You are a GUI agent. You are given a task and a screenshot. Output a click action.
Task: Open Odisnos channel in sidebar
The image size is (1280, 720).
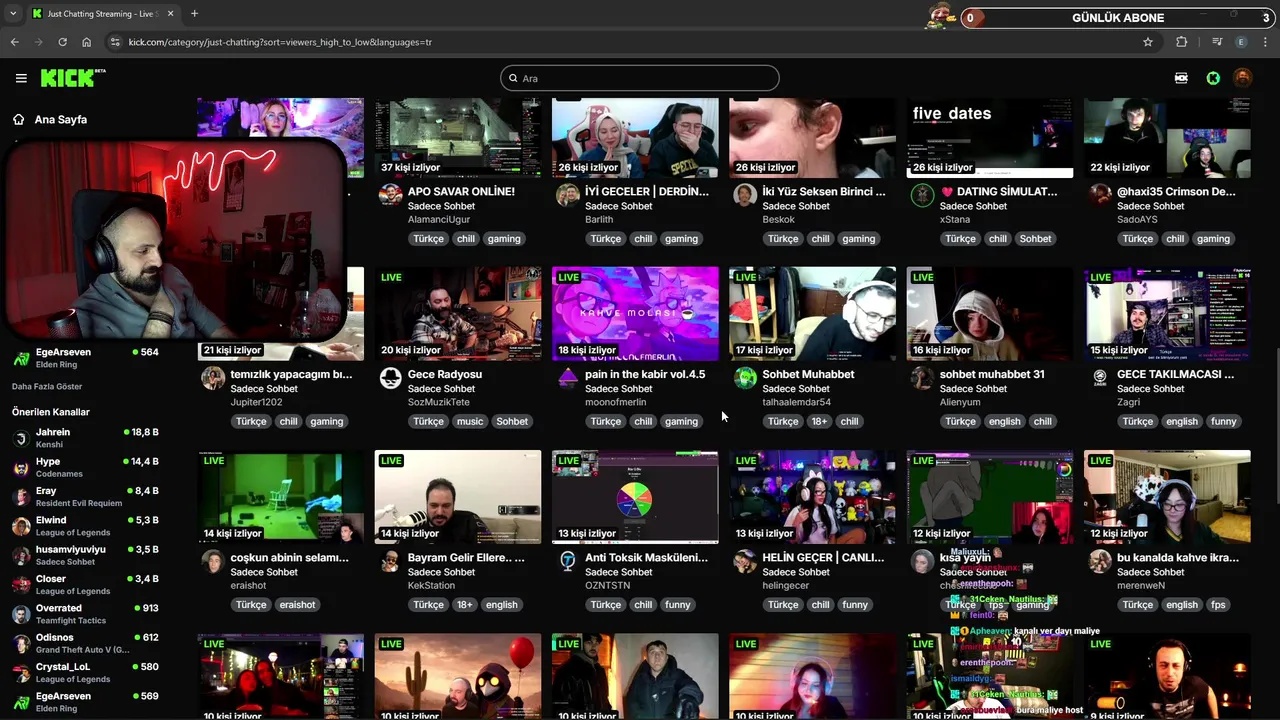(x=85, y=643)
